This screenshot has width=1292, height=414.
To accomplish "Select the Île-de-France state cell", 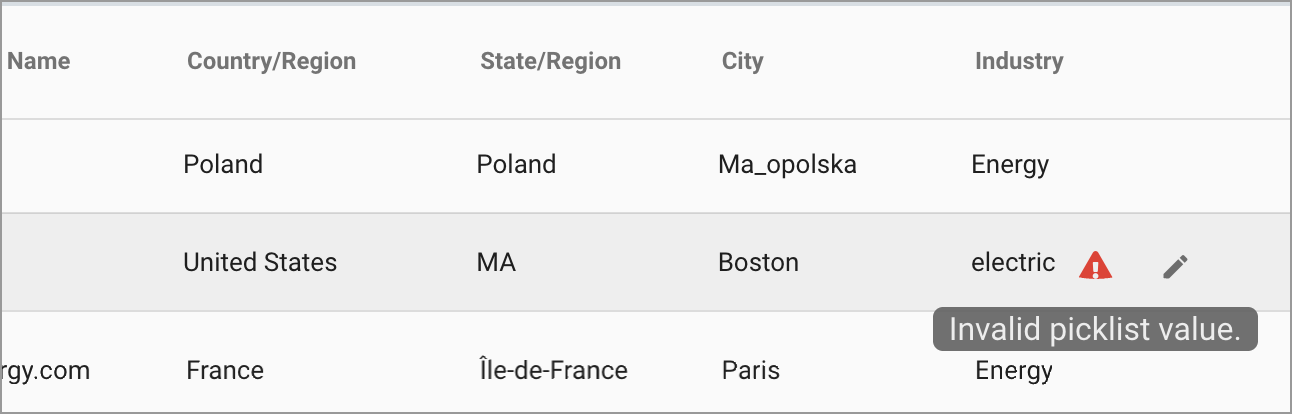I will click(552, 371).
